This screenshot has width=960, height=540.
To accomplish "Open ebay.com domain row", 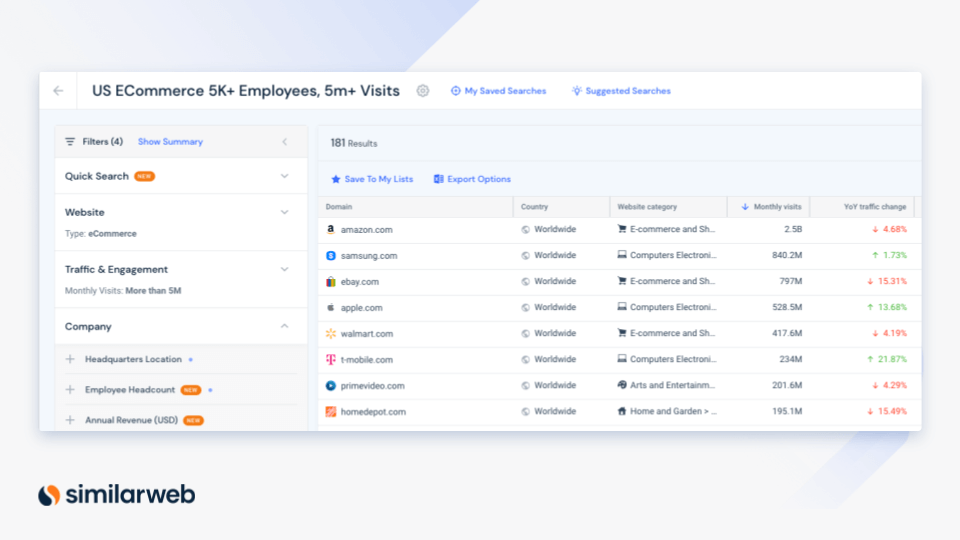I will (619, 282).
